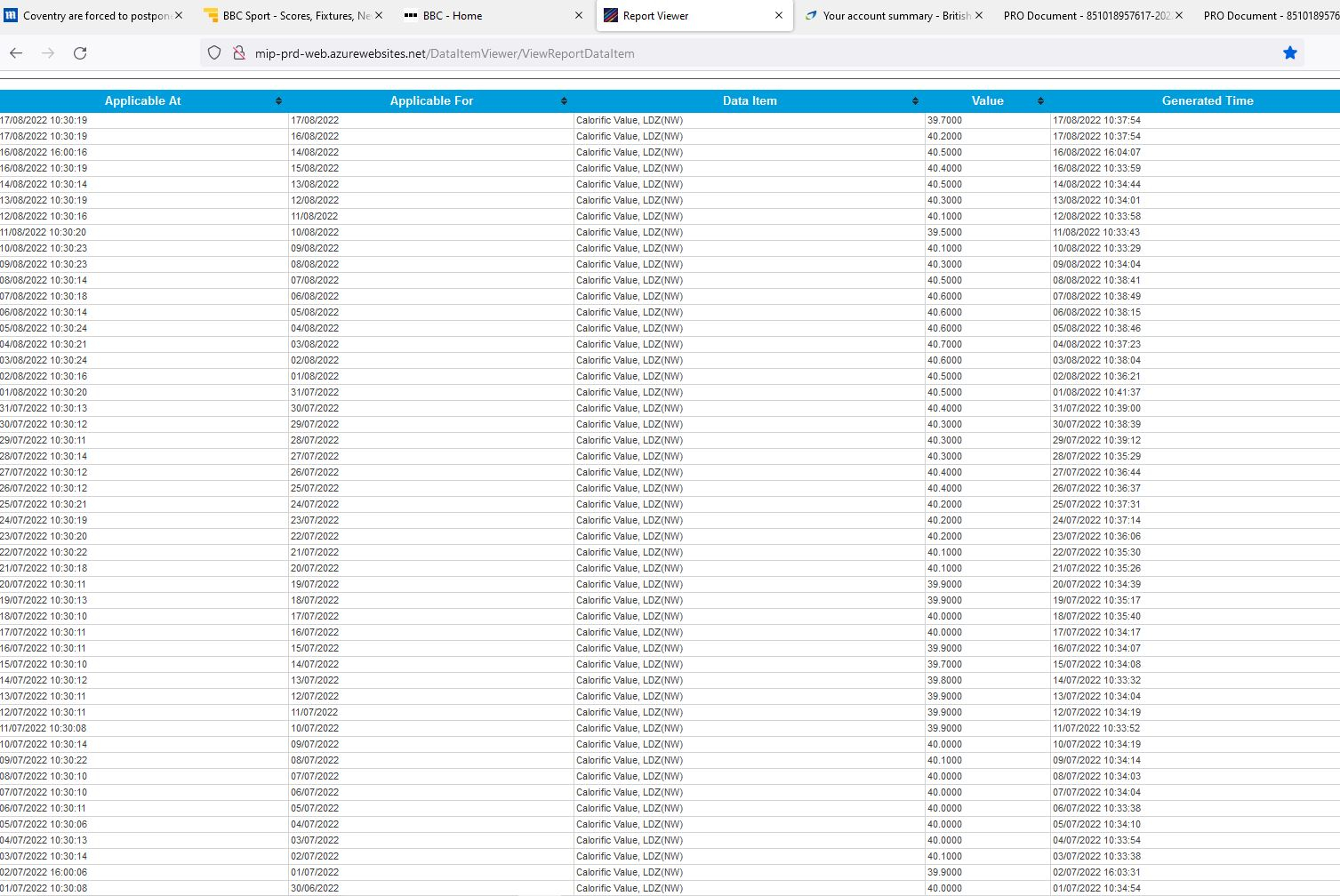This screenshot has width=1340, height=896.
Task: Sort by Value column arrows
Action: point(1040,101)
